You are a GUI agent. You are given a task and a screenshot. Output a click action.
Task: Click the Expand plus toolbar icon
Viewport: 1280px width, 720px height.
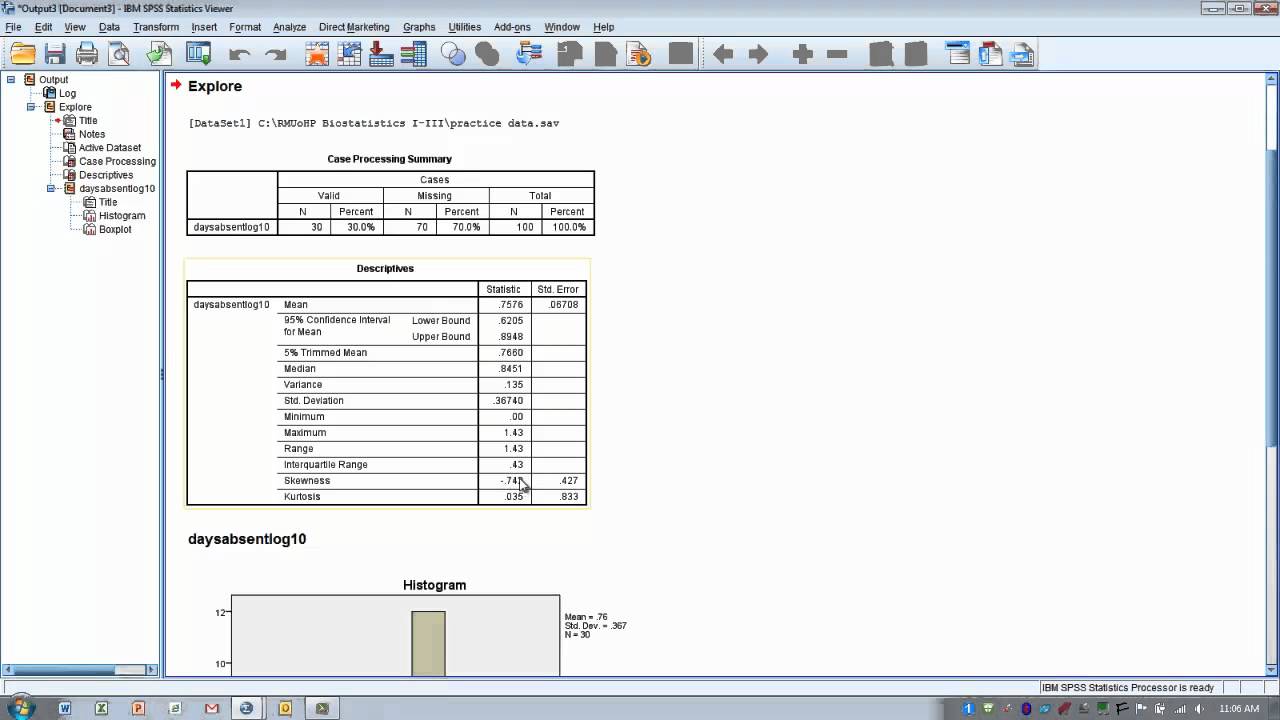pos(802,54)
